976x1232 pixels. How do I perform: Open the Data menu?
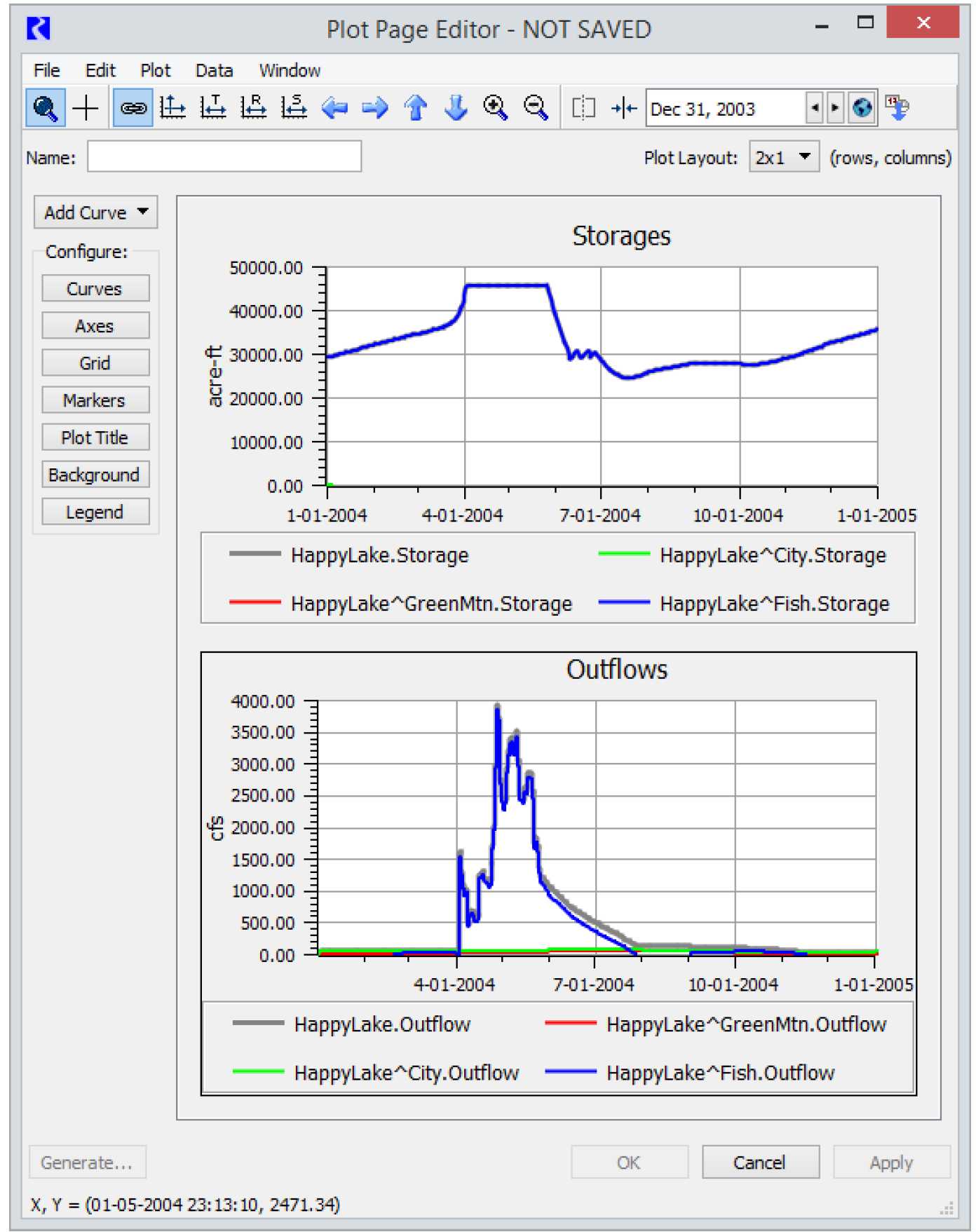click(214, 71)
